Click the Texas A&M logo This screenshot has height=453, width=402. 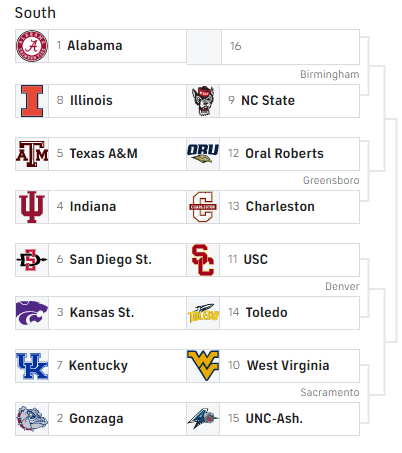coord(32,154)
